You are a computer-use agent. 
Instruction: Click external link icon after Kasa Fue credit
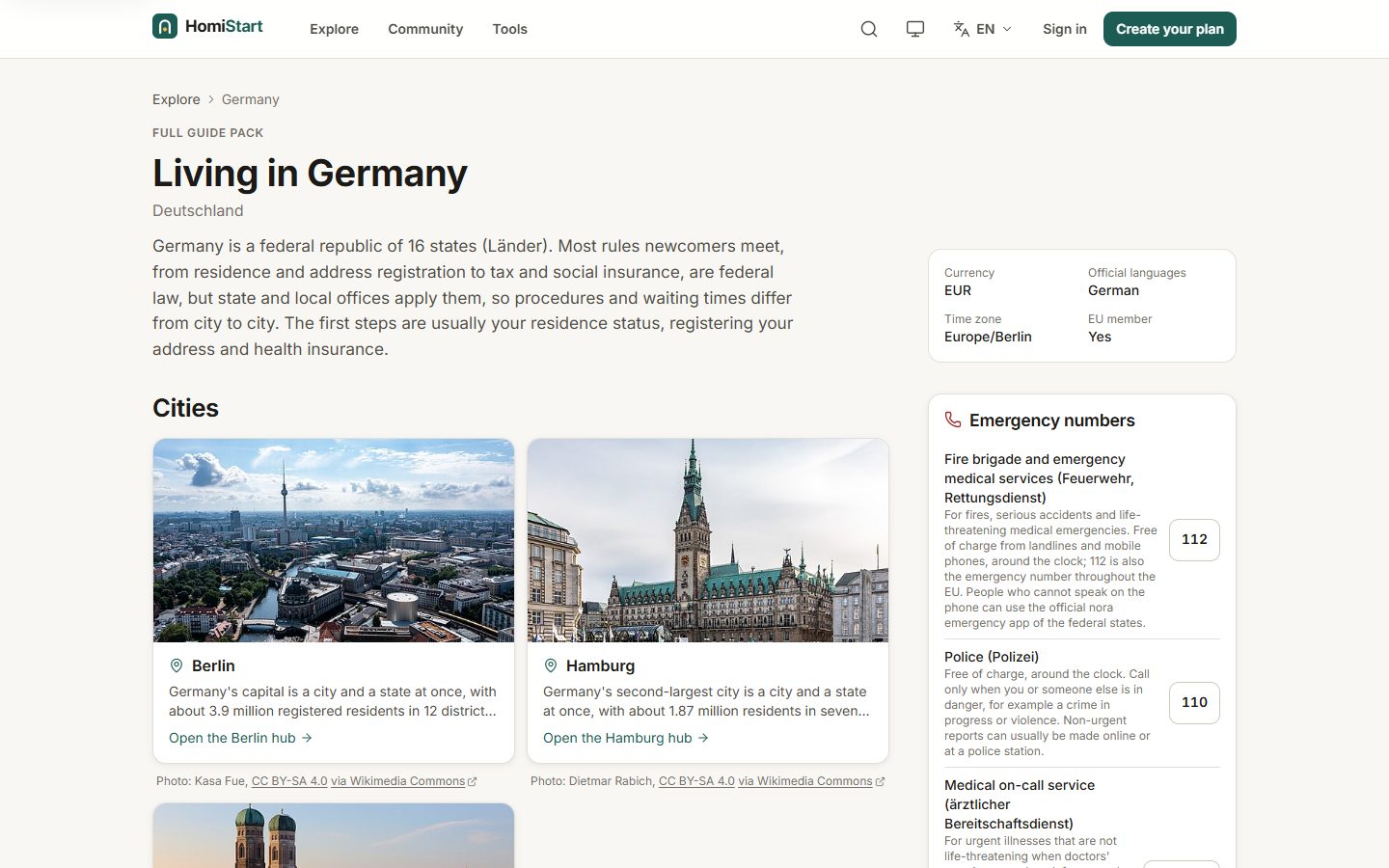[472, 782]
